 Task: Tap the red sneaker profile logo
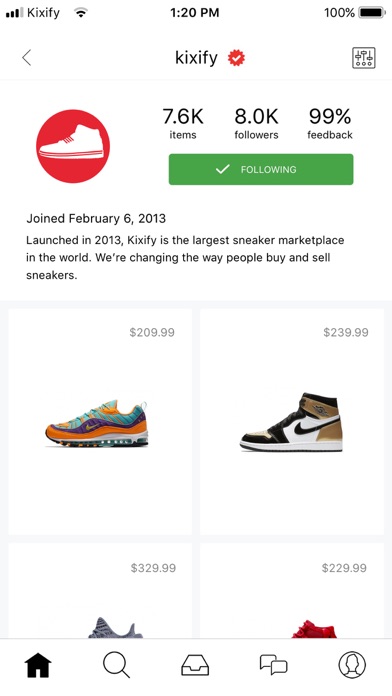coord(73,146)
